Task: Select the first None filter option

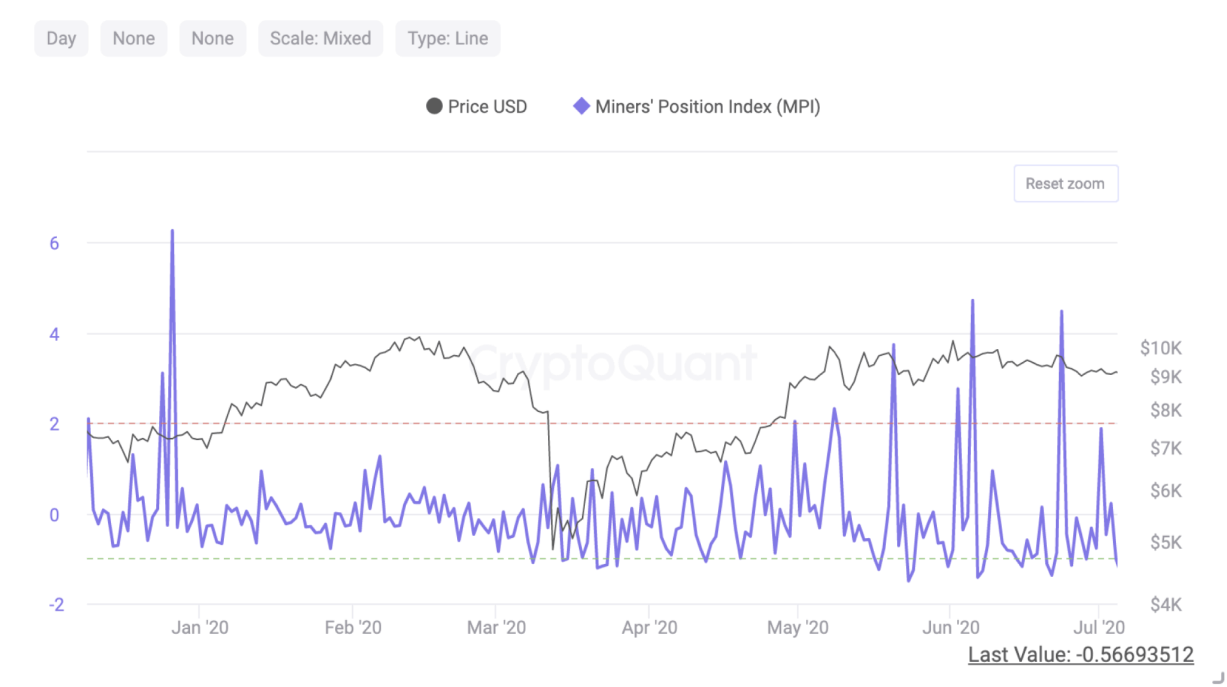Action: (133, 38)
